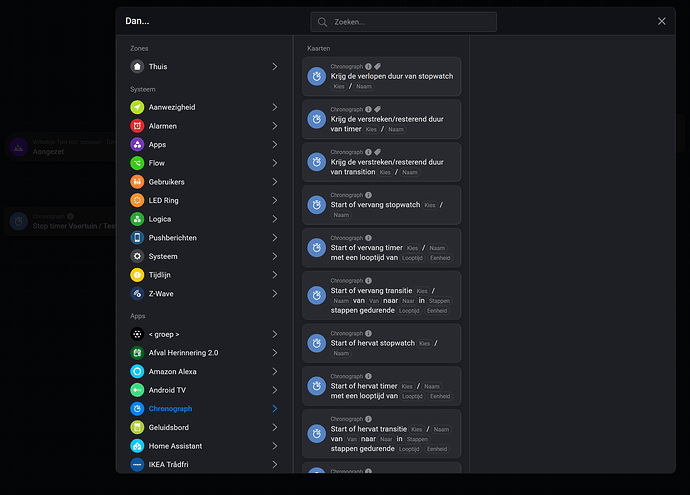Click Aangezet card in background flow
Image resolution: width=690 pixels, height=495 pixels.
click(x=59, y=147)
